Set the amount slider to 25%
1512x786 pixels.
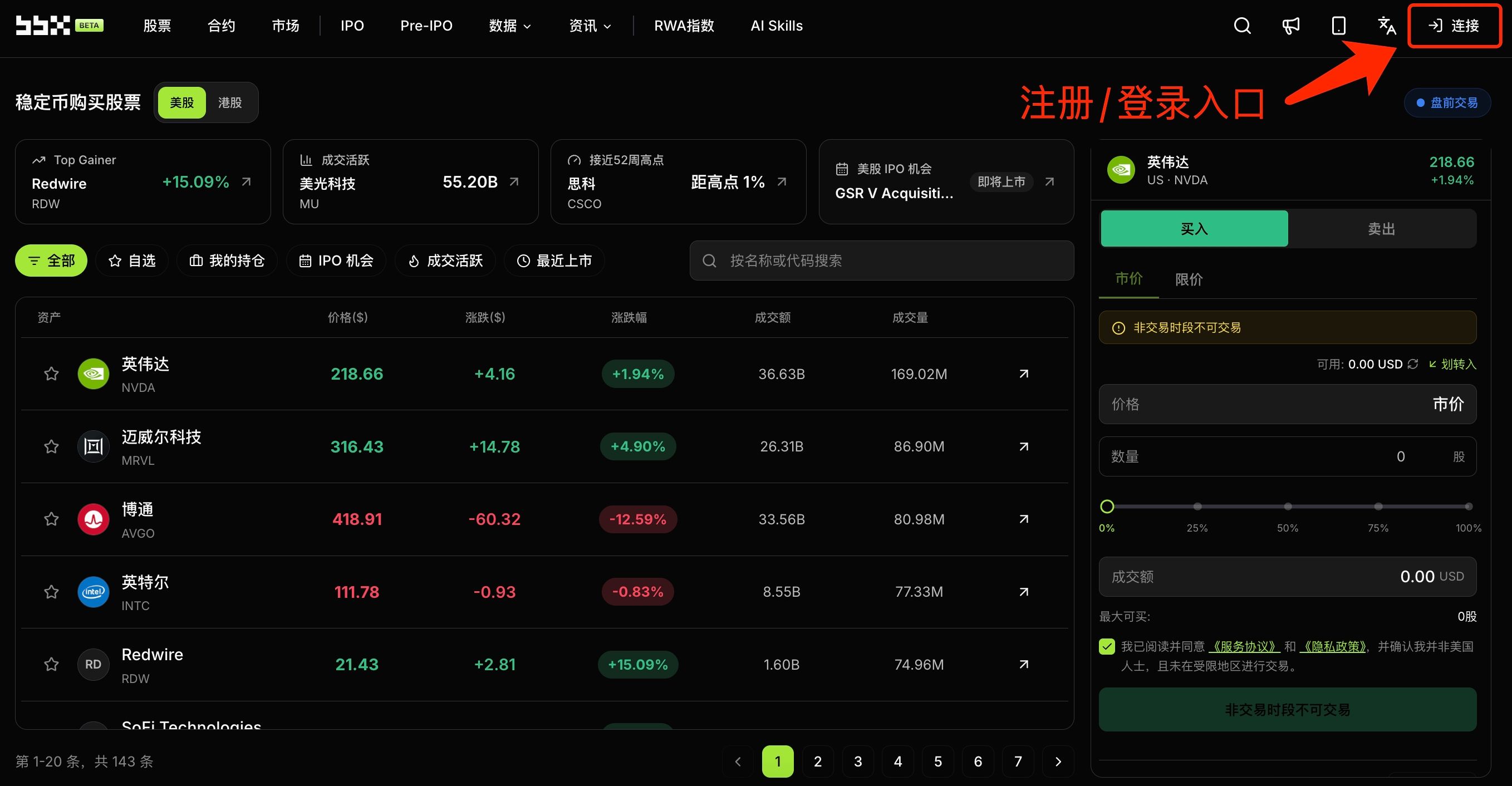click(1197, 506)
